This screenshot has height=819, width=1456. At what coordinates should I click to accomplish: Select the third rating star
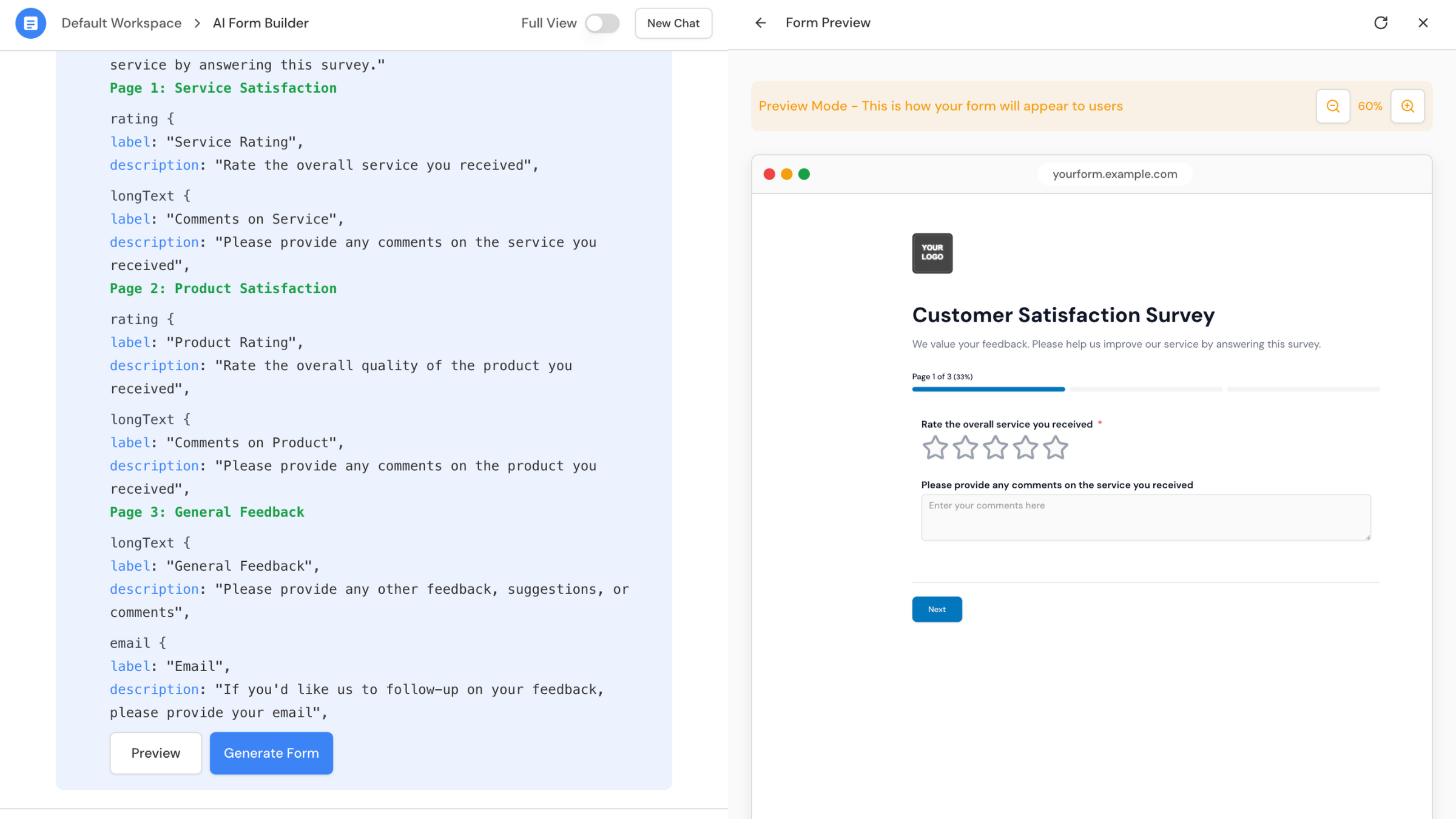pos(995,448)
